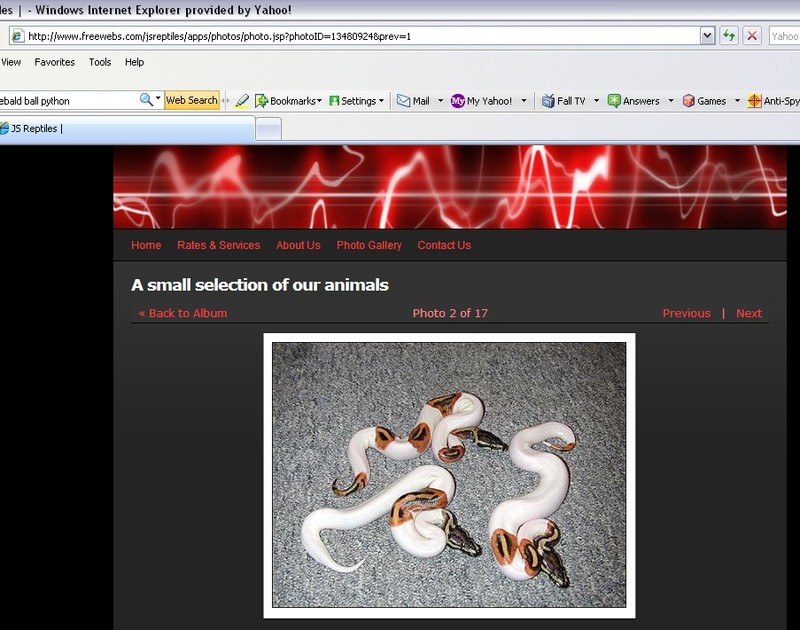800x630 pixels.
Task: Open the View menu
Action: (11, 62)
